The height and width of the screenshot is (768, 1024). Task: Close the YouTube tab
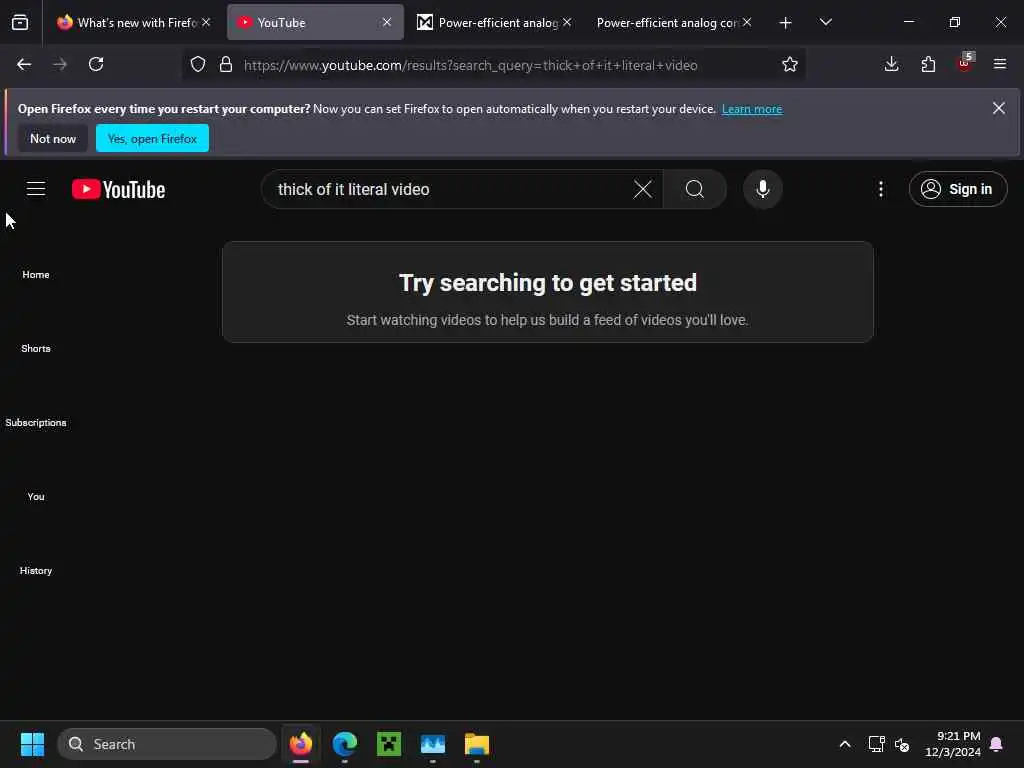[x=387, y=22]
